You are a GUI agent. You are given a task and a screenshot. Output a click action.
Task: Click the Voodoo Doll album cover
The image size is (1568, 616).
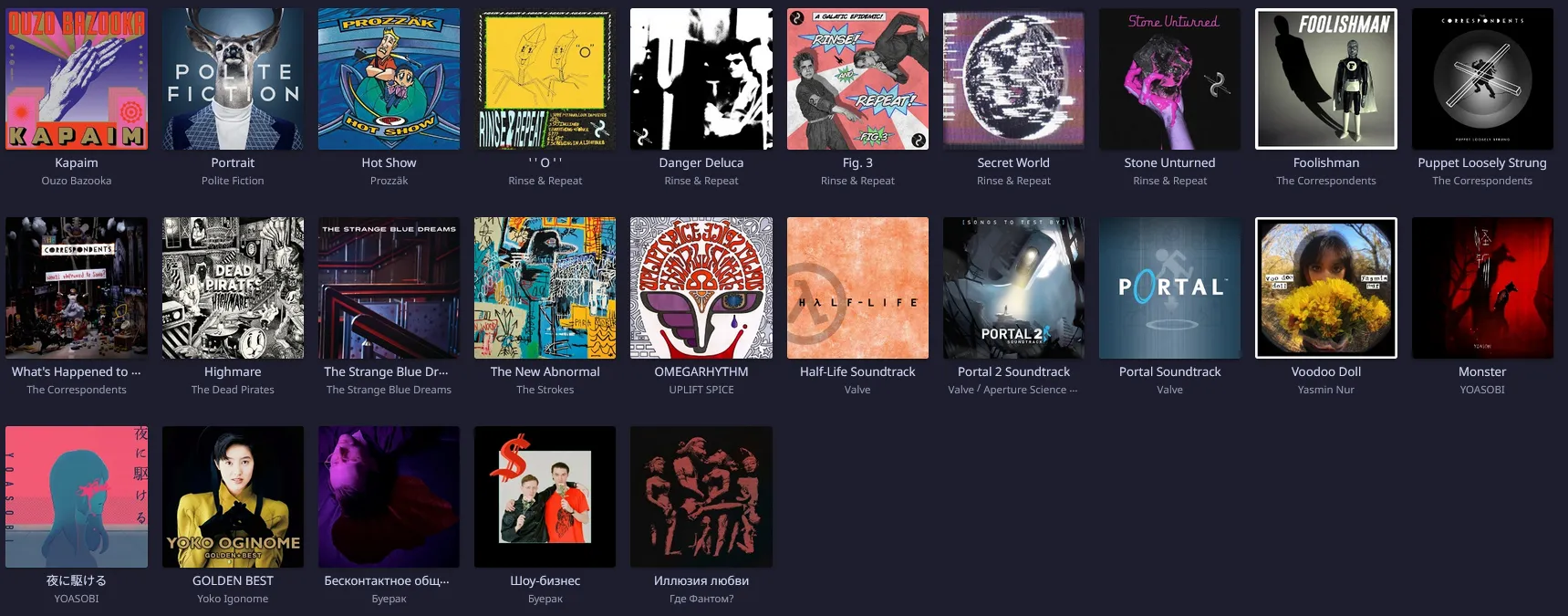tap(1326, 287)
